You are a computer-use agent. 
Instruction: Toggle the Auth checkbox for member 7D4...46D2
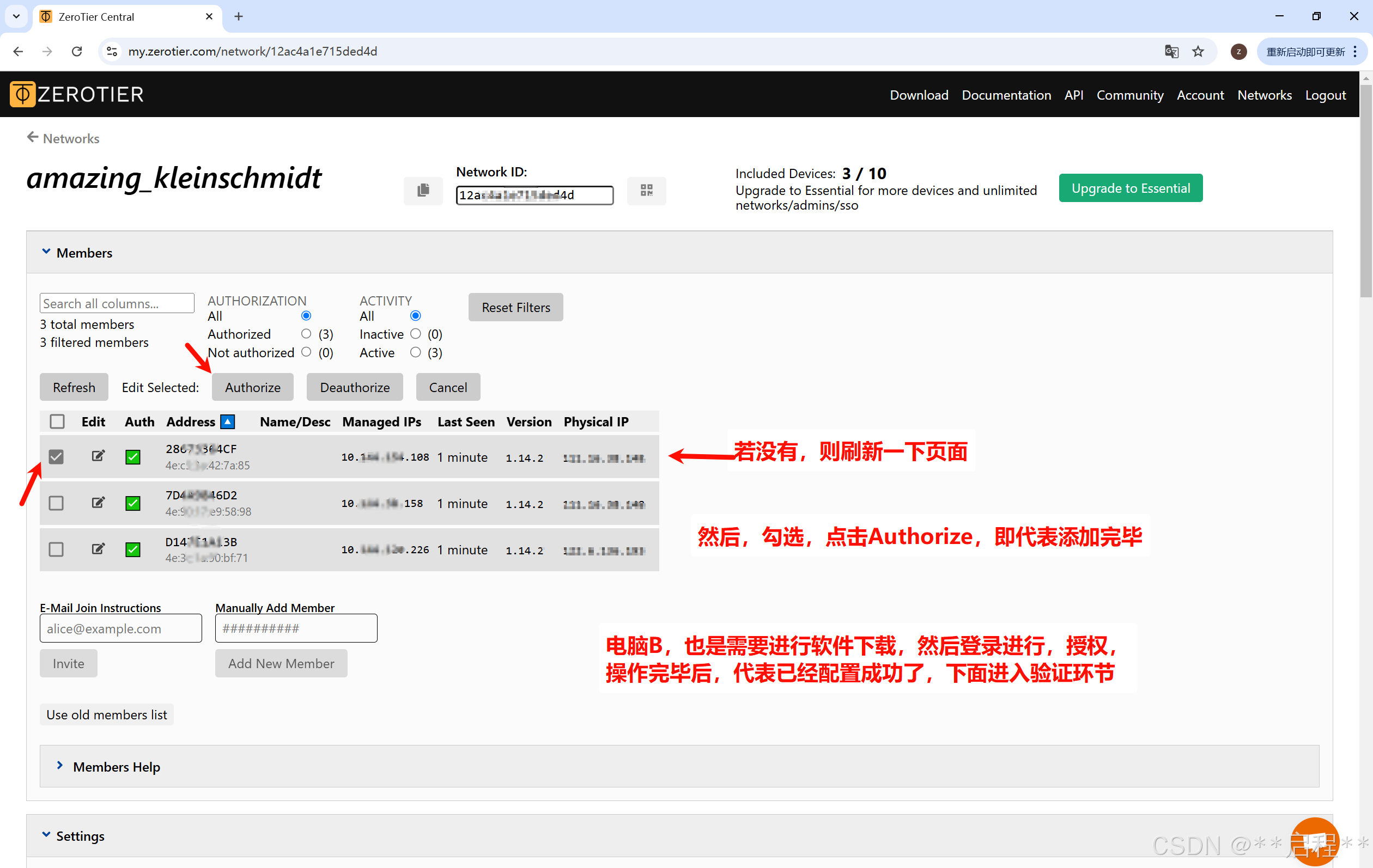pyautogui.click(x=133, y=503)
